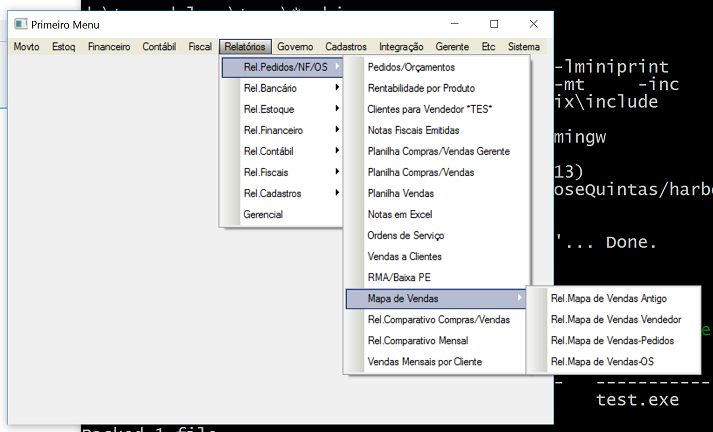Maximize the Primeiro Menu window

pyautogui.click(x=494, y=24)
